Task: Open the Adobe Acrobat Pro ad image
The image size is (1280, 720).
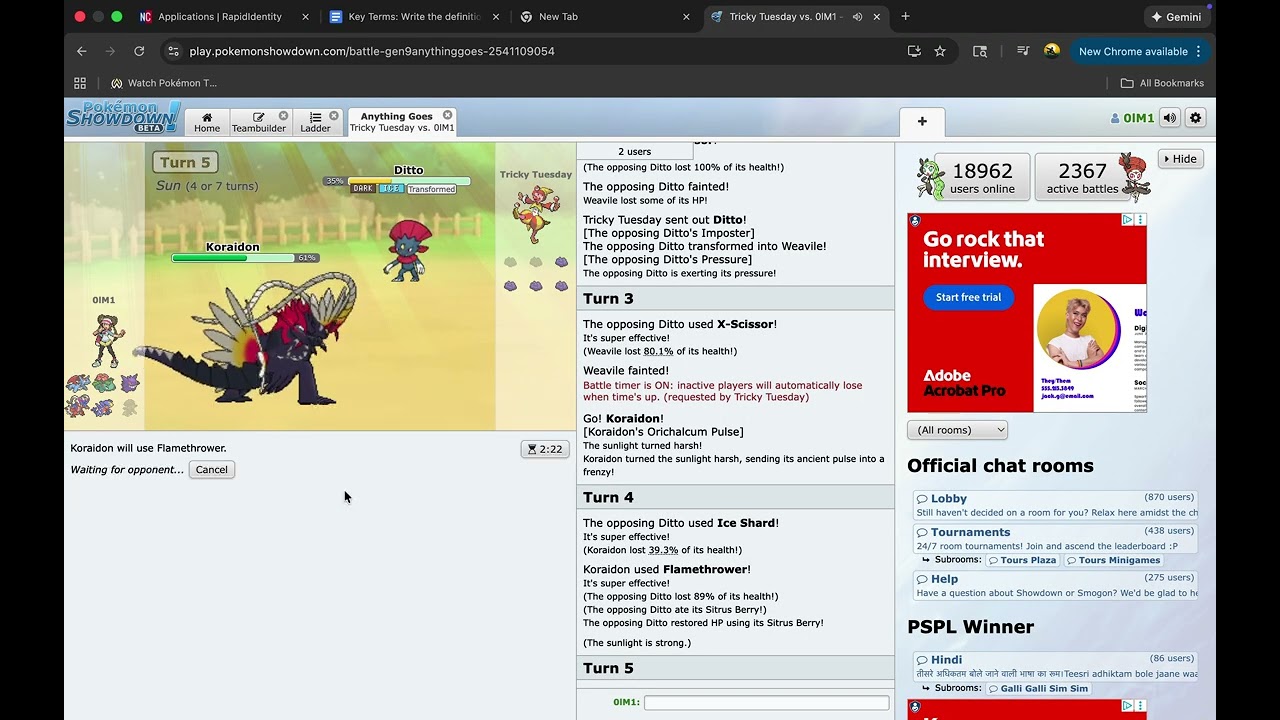Action: 1027,313
